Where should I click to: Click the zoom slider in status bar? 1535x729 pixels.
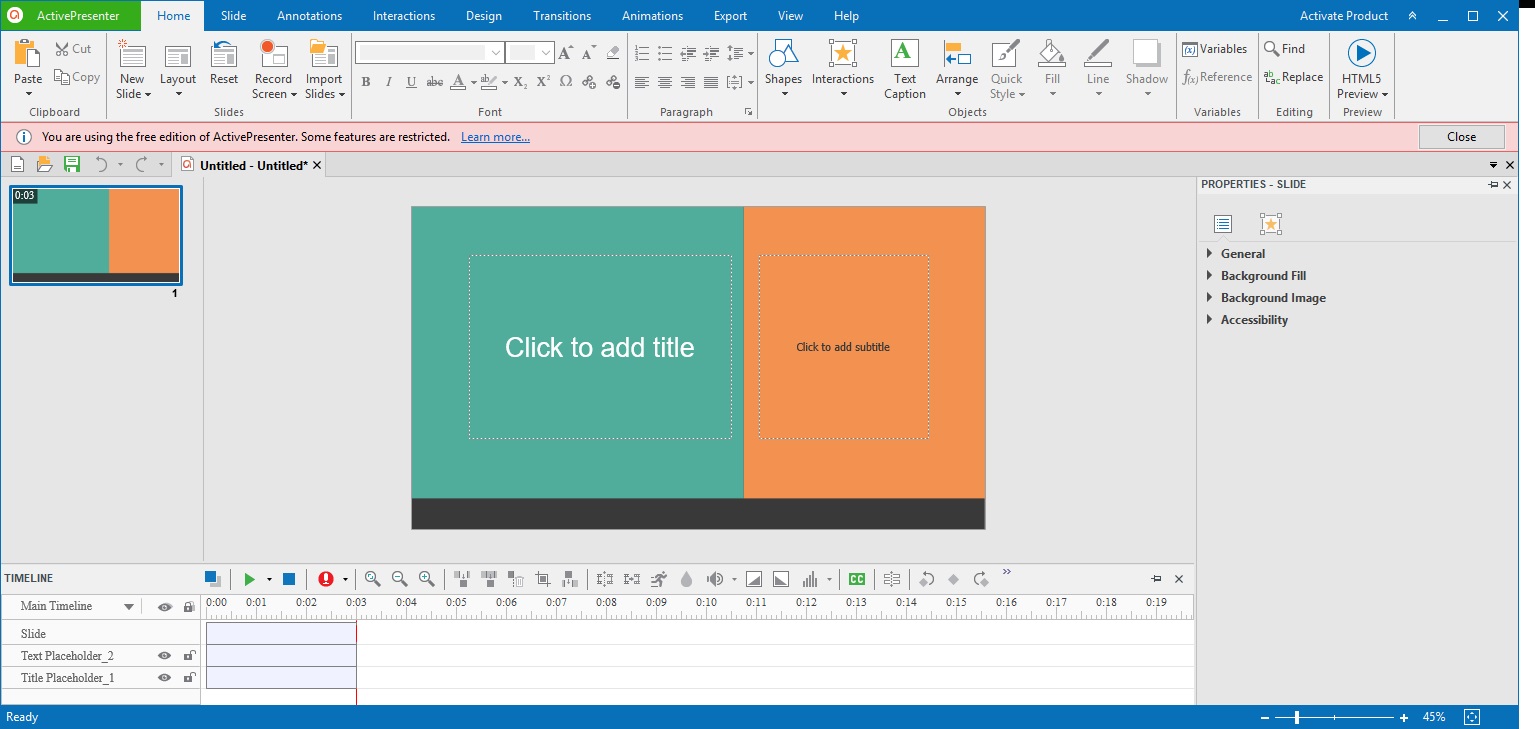(x=1297, y=717)
